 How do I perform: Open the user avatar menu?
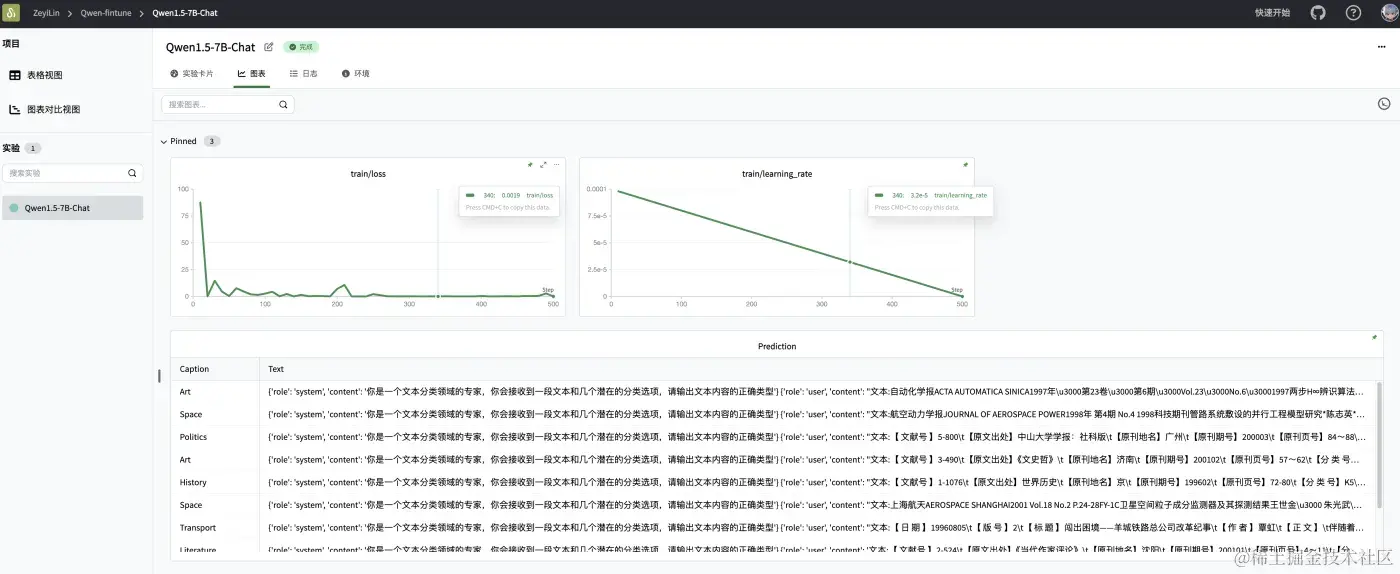pyautogui.click(x=1388, y=13)
